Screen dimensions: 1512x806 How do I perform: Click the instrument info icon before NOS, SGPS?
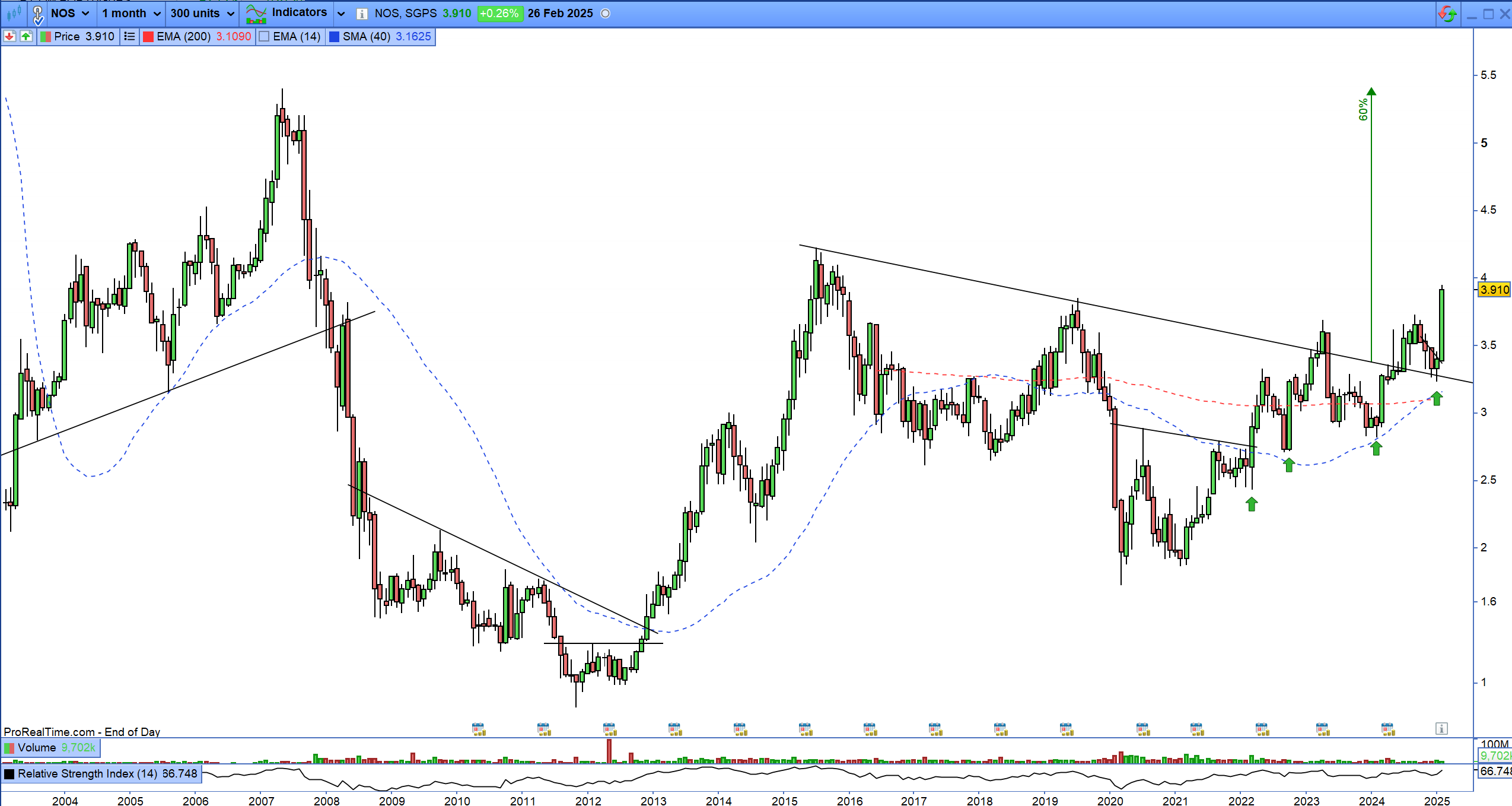click(x=362, y=14)
